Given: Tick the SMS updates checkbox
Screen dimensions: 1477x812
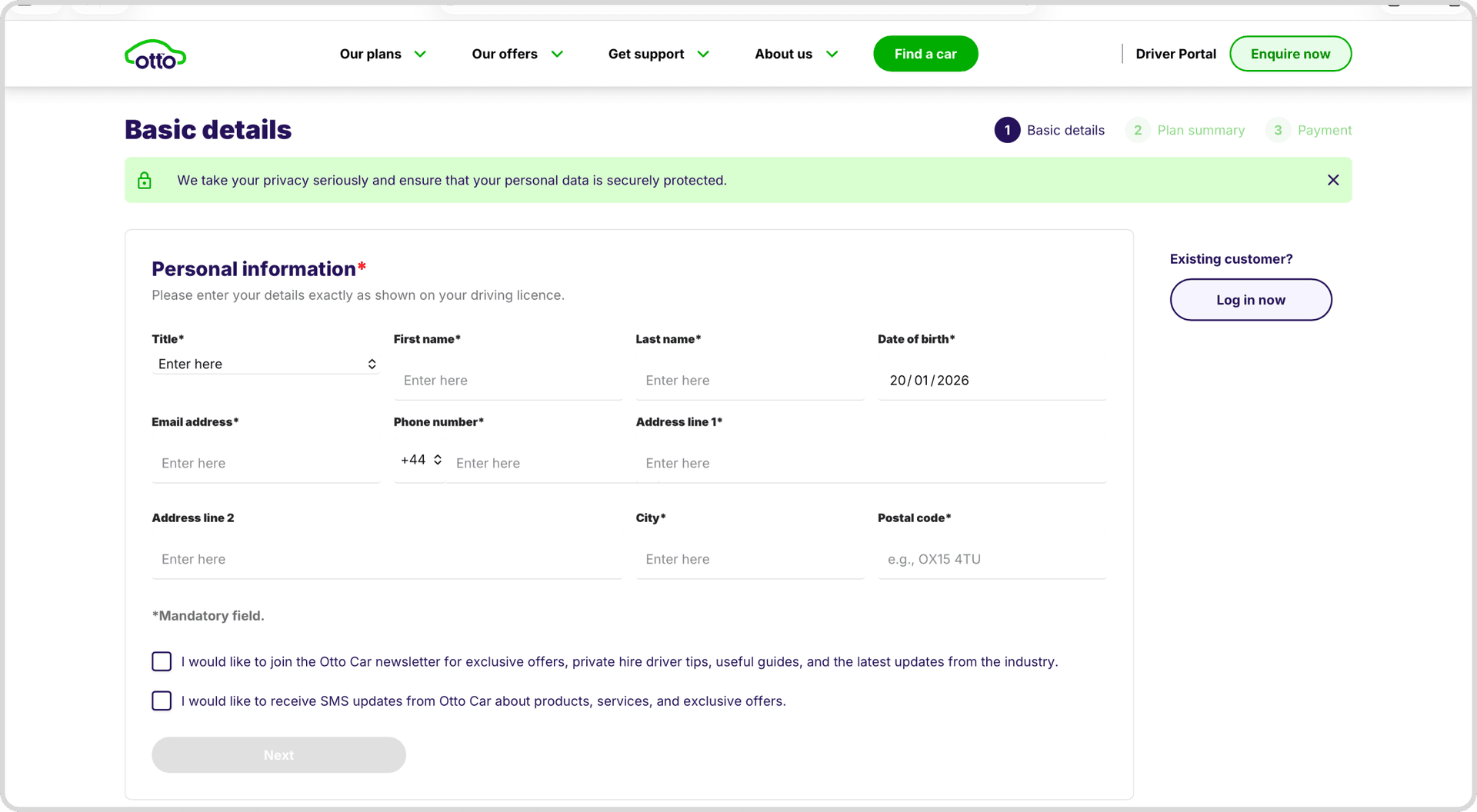Looking at the screenshot, I should (x=162, y=701).
